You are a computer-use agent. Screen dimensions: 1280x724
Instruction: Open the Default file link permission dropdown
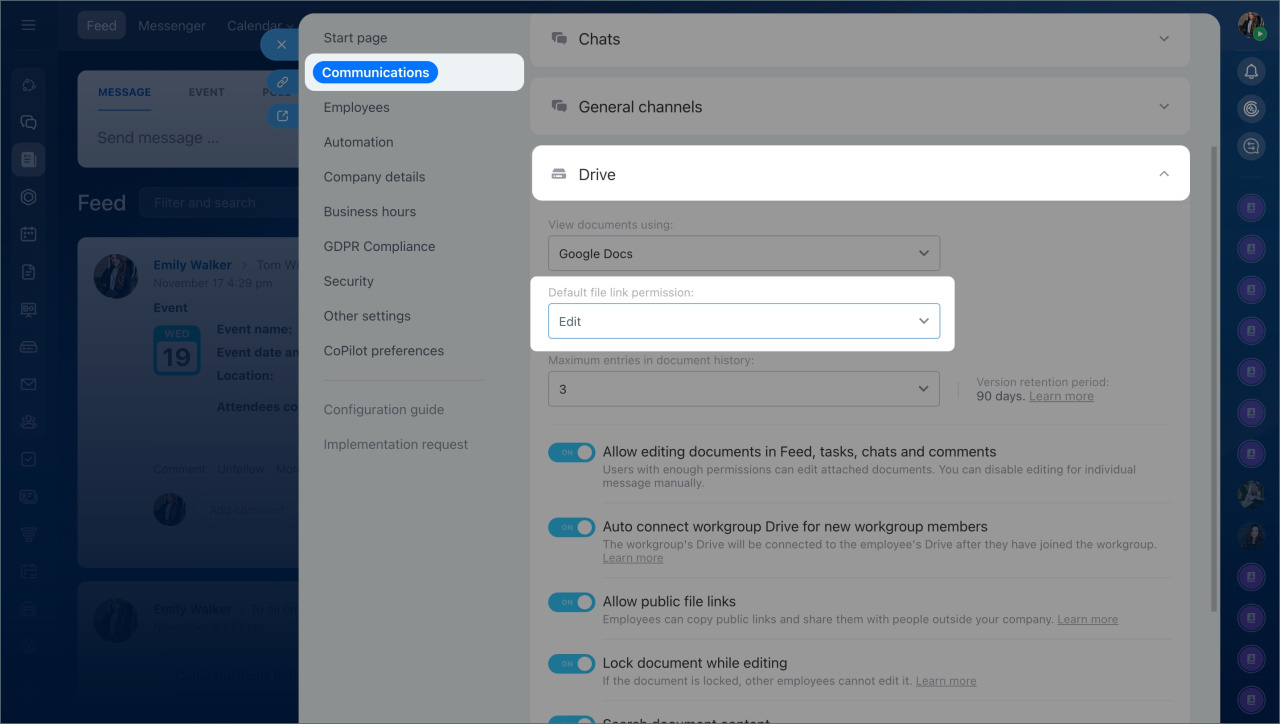coord(743,321)
